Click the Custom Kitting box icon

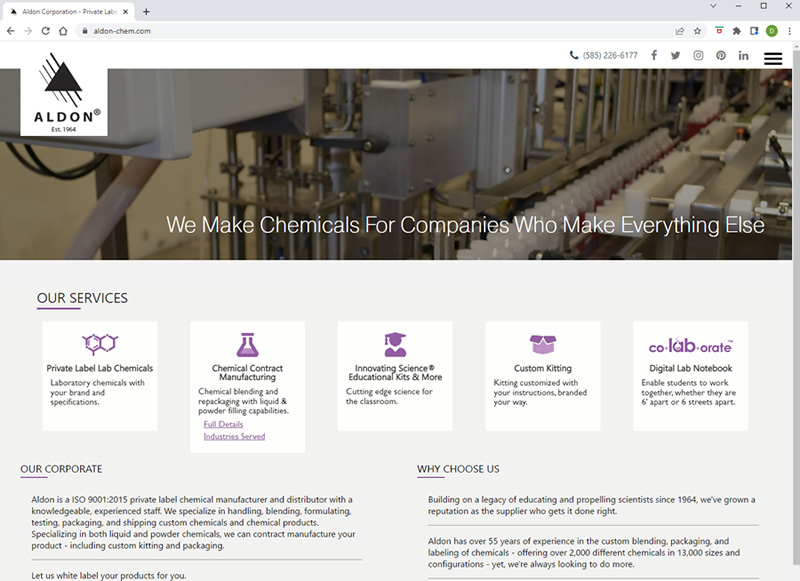pos(543,344)
